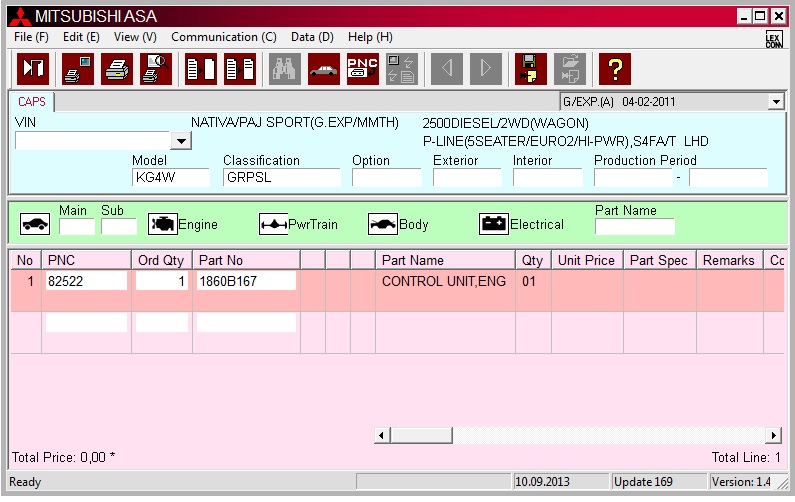Click the VIN input field
This screenshot has width=795, height=502.
click(x=93, y=140)
